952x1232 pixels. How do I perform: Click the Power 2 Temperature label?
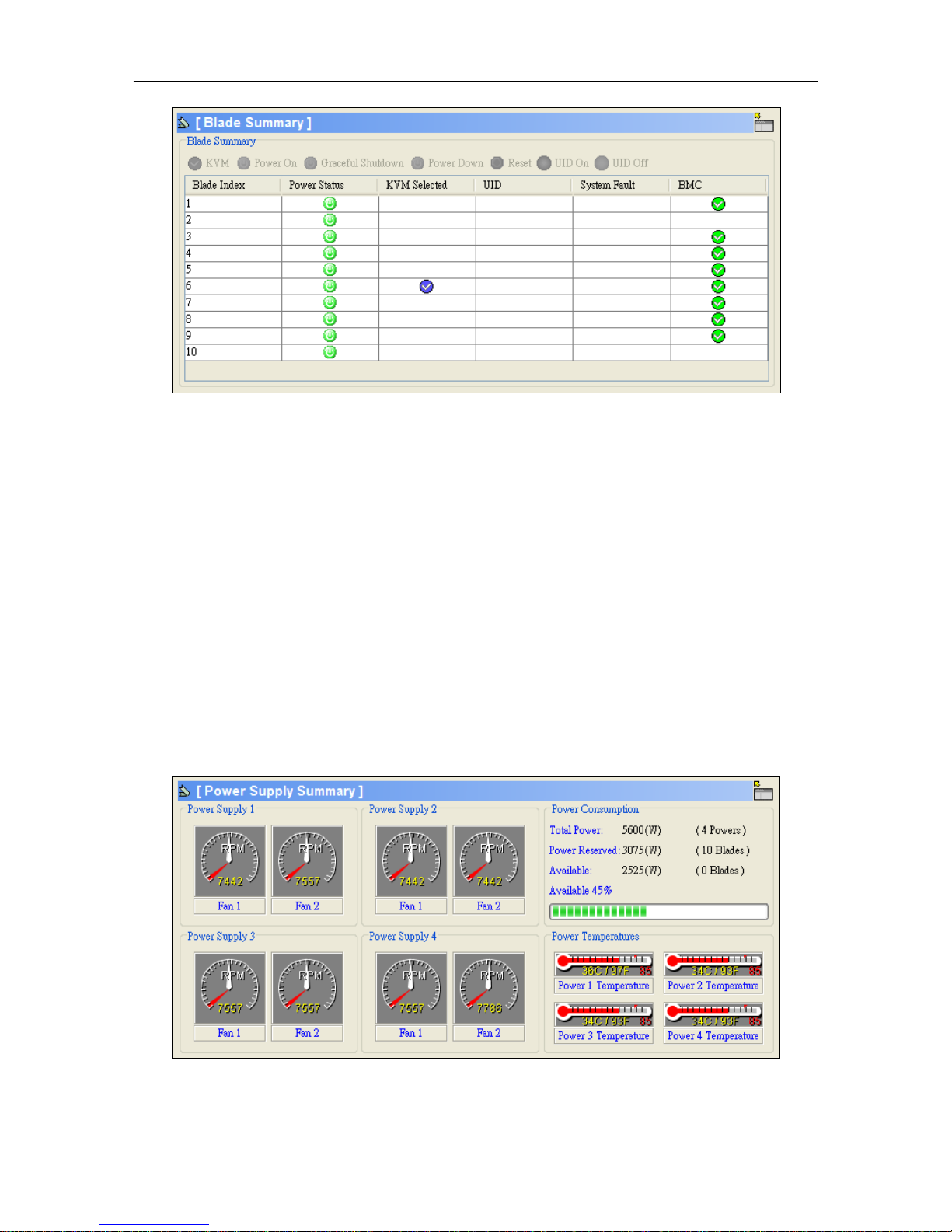pos(713,986)
